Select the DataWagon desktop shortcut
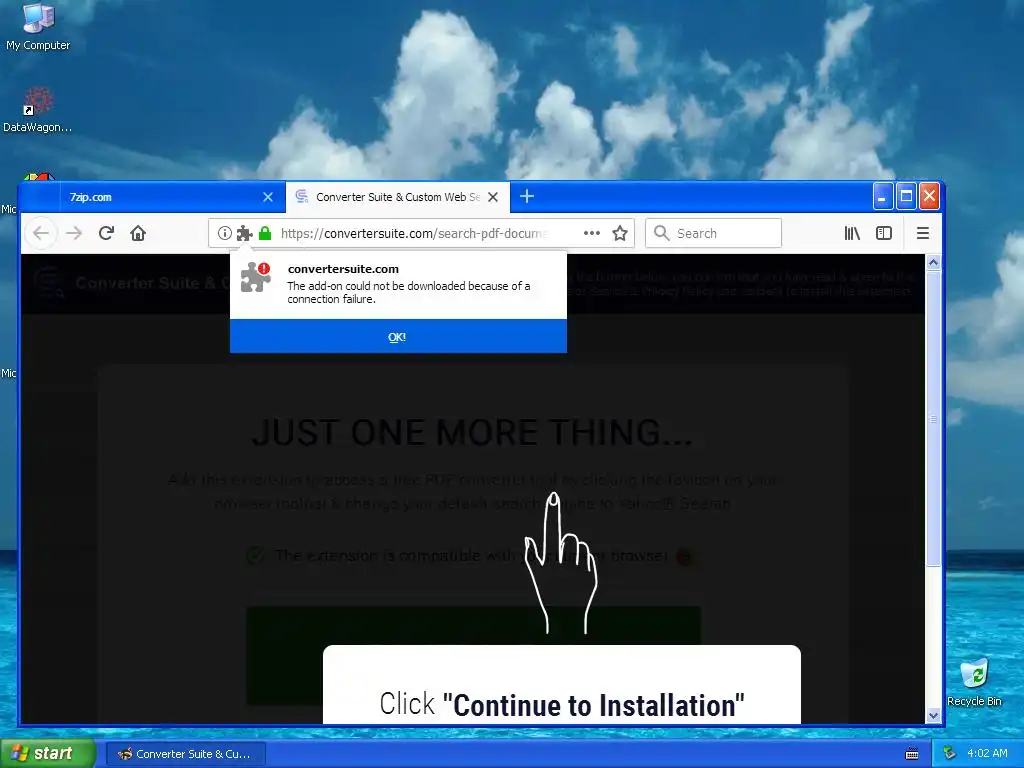This screenshot has height=768, width=1024. point(38,110)
